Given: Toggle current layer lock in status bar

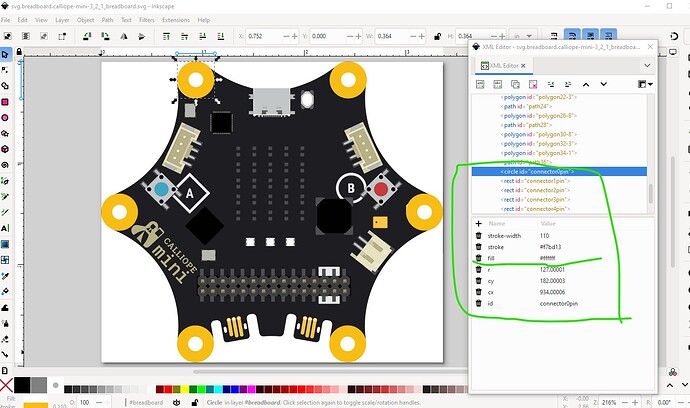Looking at the screenshot, I should point(195,402).
